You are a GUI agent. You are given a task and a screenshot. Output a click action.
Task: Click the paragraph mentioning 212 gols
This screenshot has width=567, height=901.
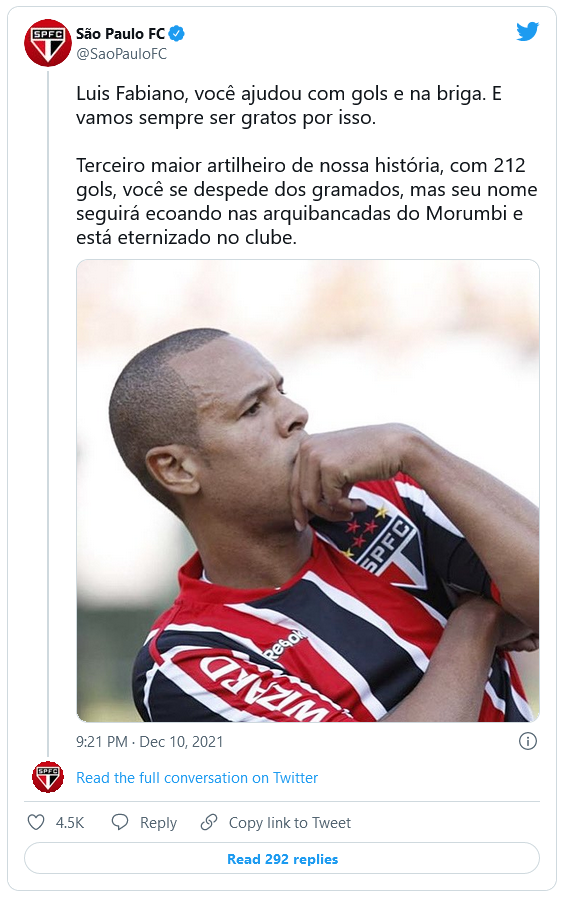tap(307, 201)
